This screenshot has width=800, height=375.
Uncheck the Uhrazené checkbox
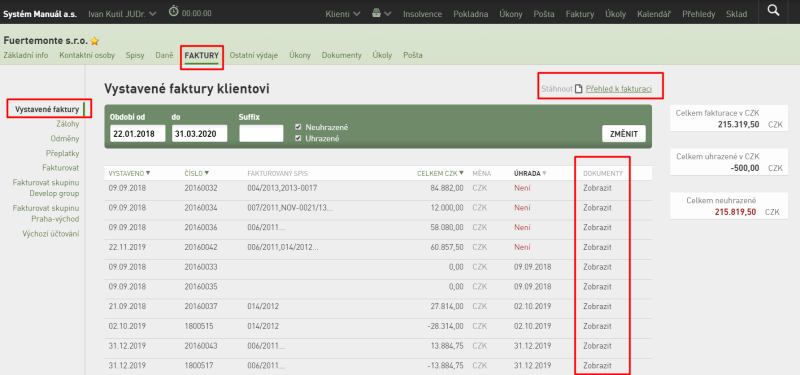(298, 138)
